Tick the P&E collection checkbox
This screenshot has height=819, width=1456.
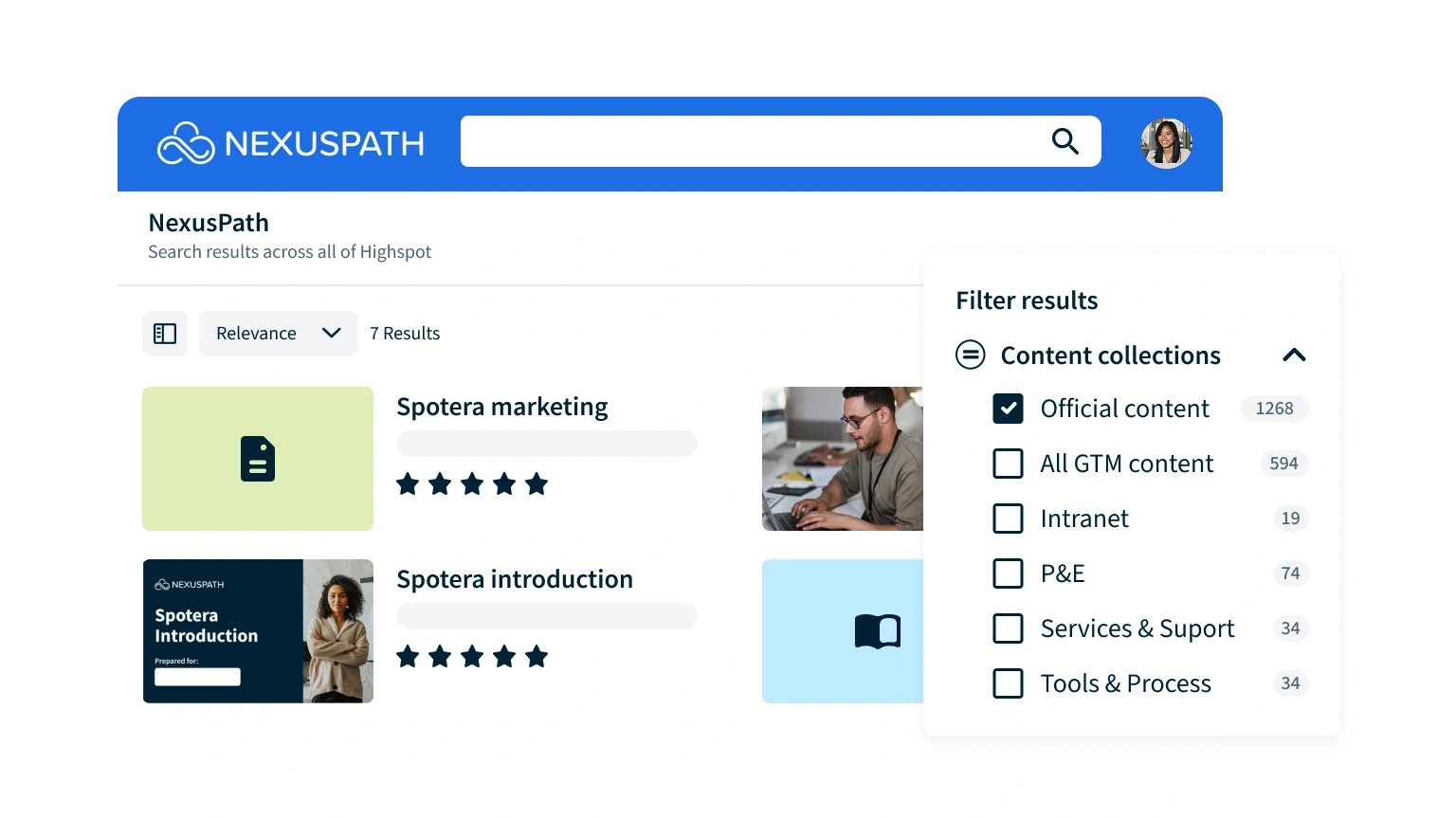[x=1008, y=573]
